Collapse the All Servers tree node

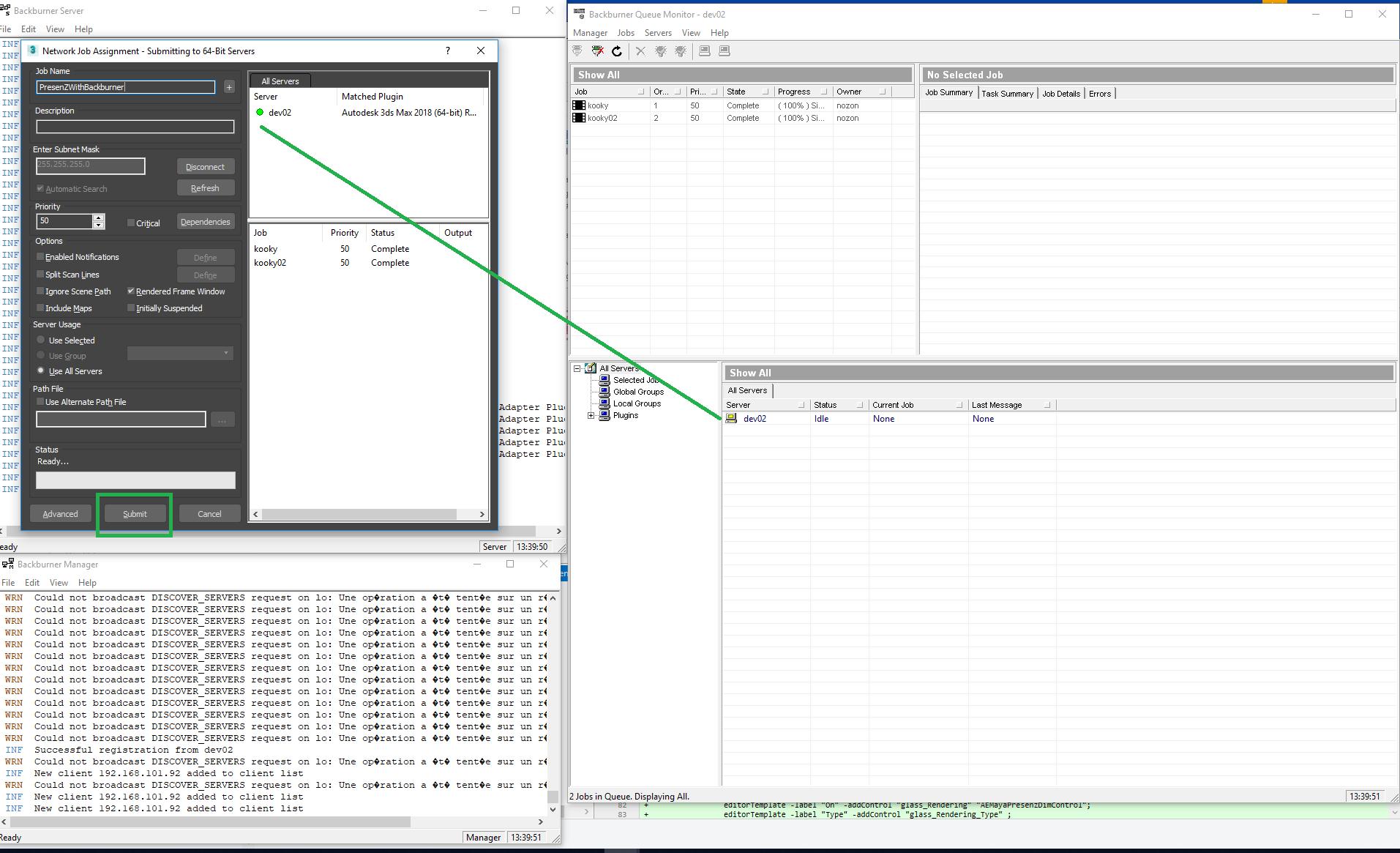pyautogui.click(x=577, y=368)
